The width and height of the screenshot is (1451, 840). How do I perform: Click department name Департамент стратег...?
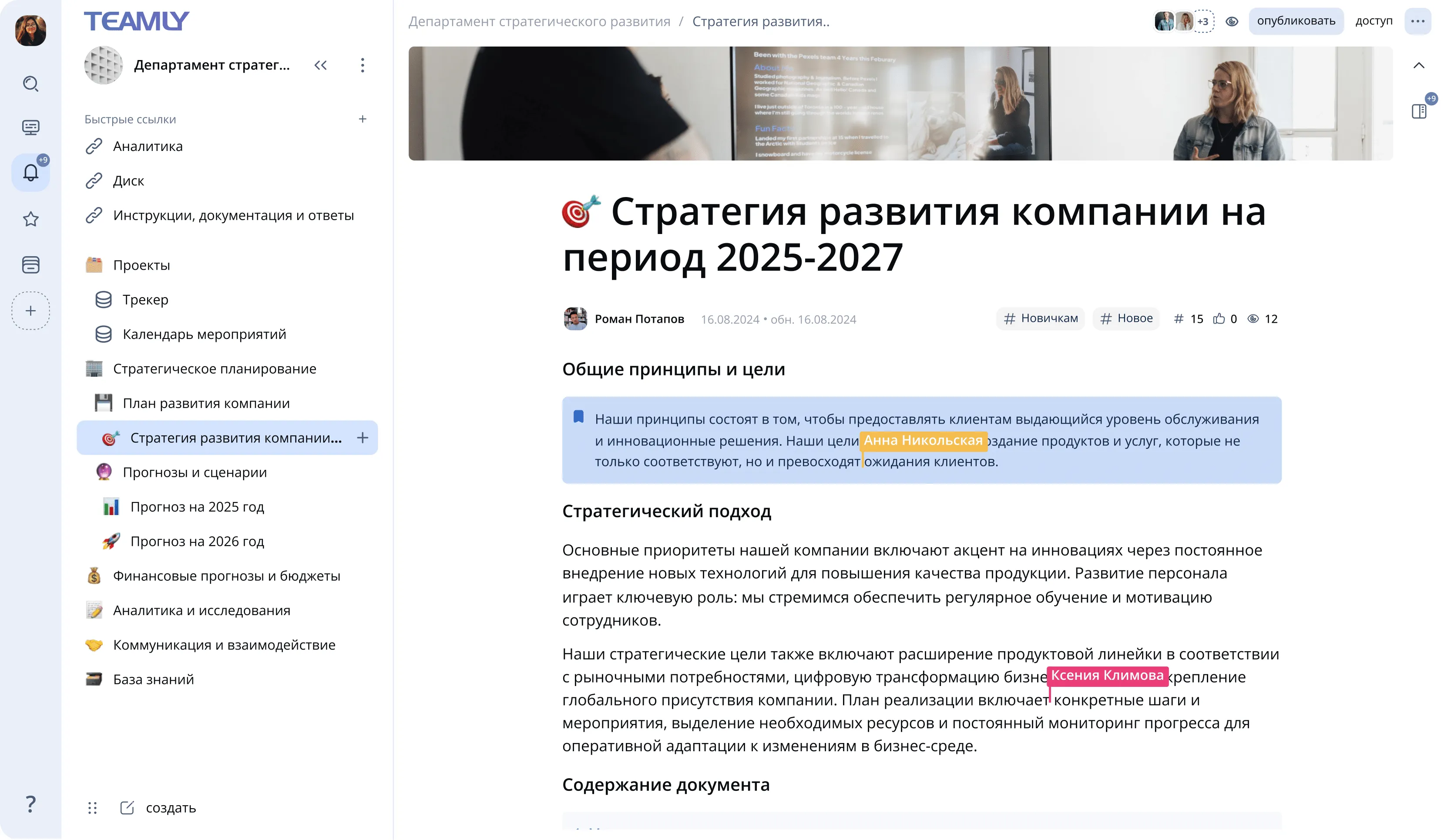212,65
